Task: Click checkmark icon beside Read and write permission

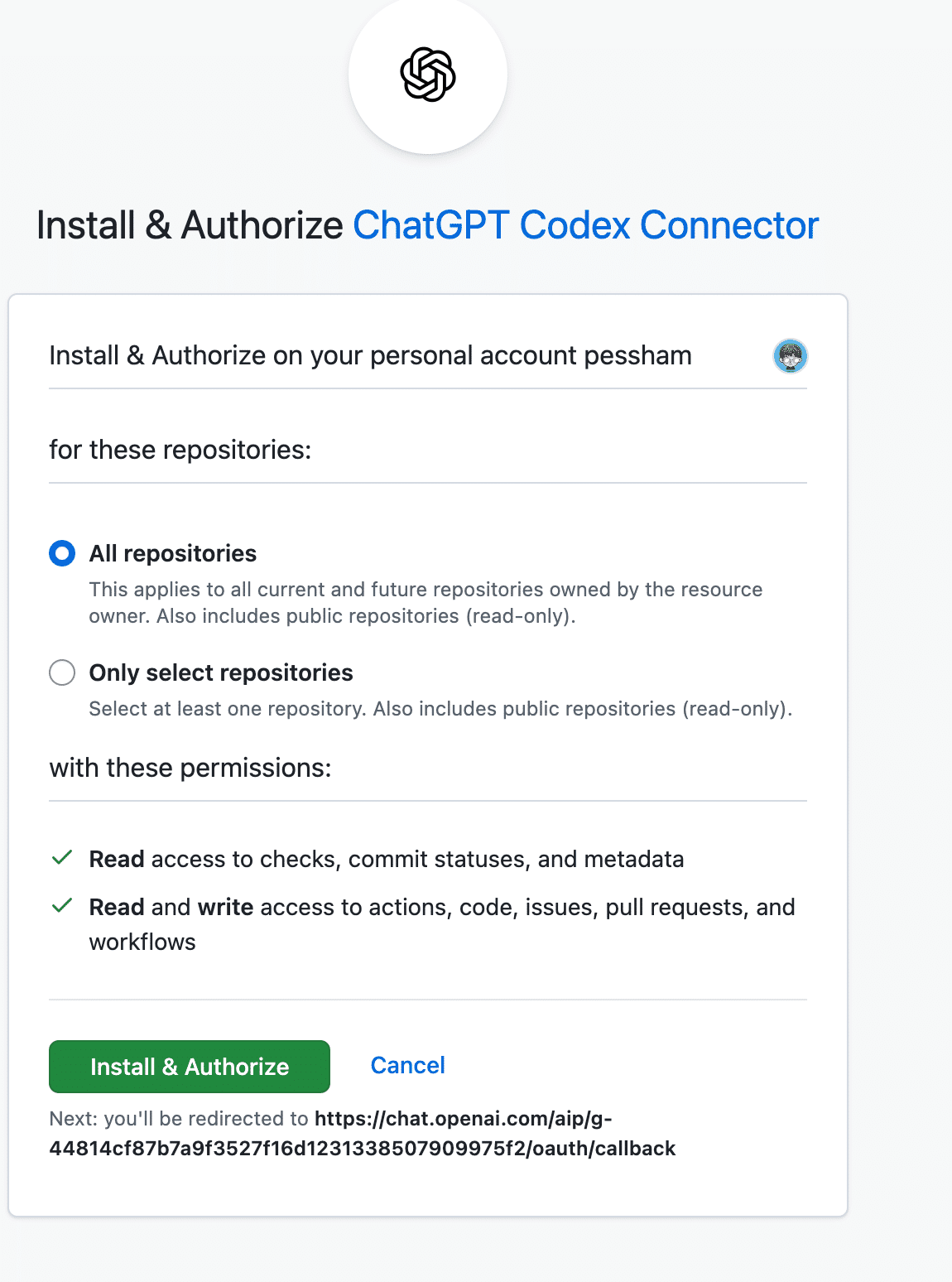Action: click(x=62, y=906)
